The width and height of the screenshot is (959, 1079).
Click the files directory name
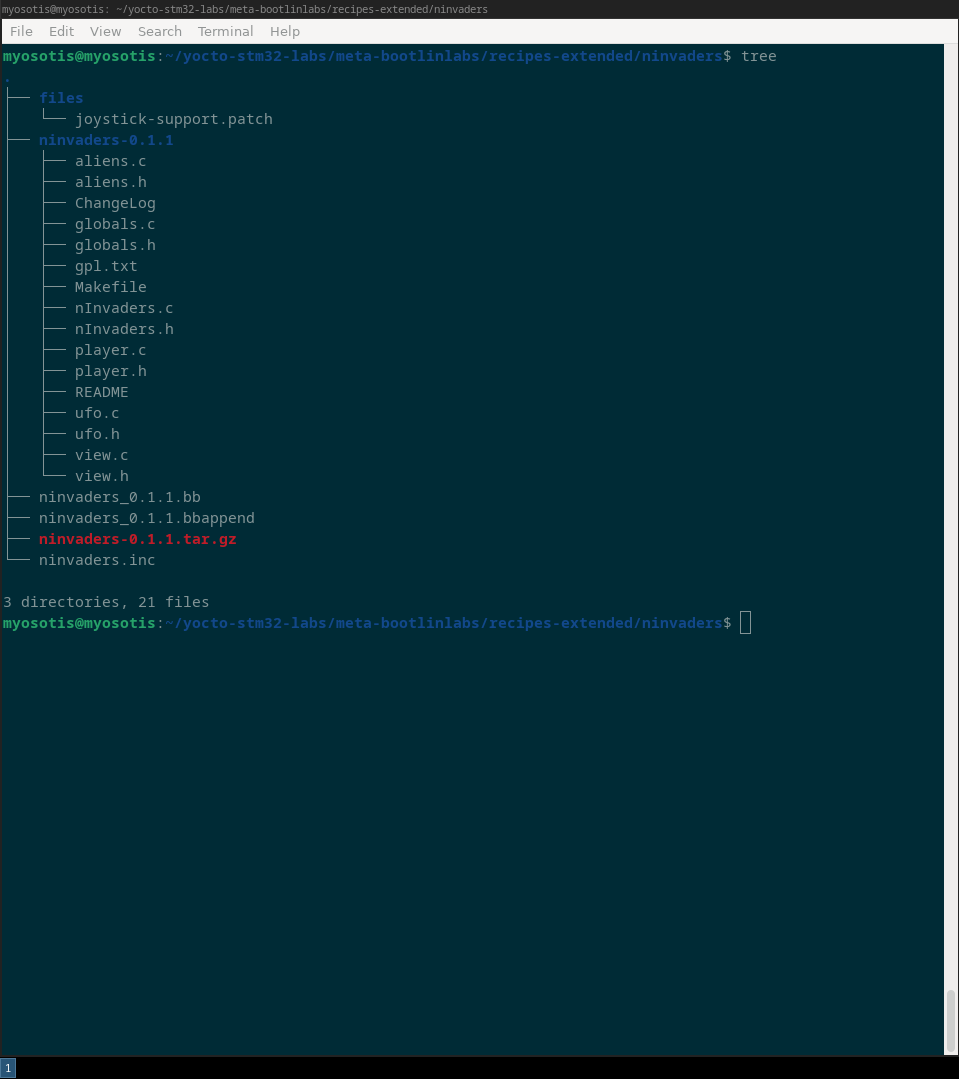pyautogui.click(x=61, y=98)
